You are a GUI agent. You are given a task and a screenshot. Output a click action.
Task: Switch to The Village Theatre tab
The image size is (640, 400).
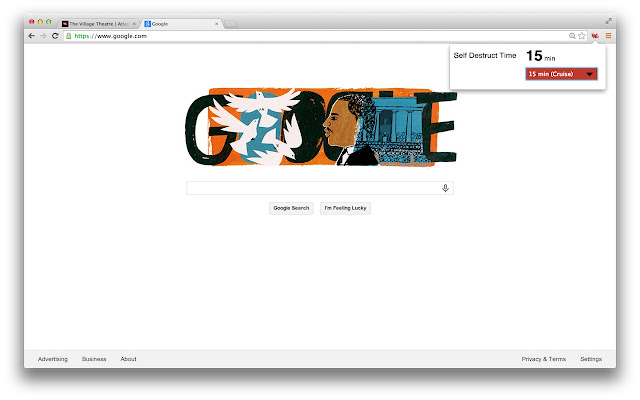click(98, 24)
